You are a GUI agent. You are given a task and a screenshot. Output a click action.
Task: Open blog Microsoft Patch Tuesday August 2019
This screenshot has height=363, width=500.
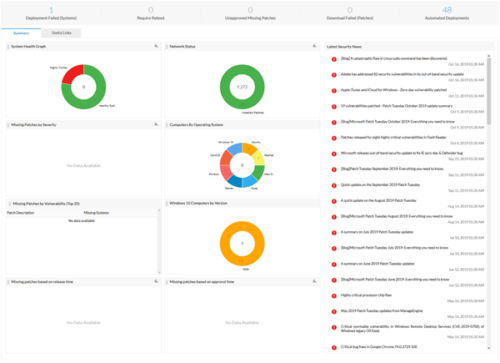[397, 216]
